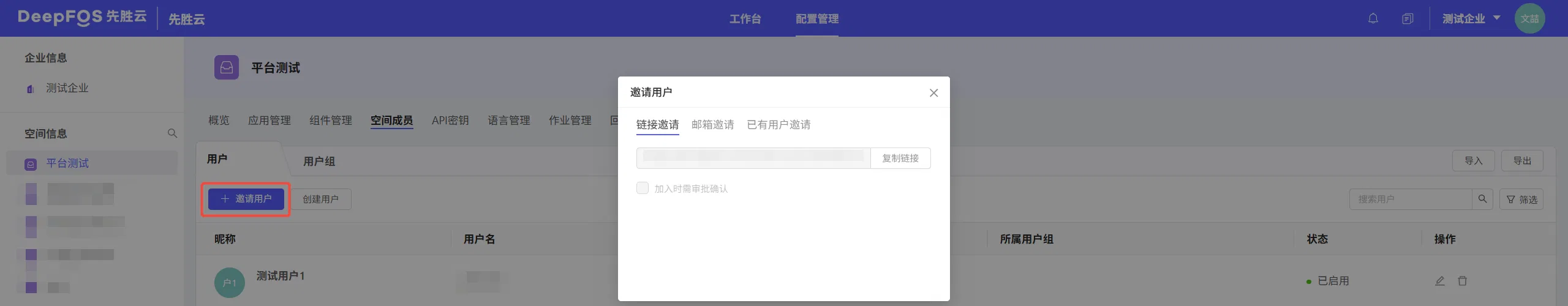Click the 搜索用户 search field

1410,199
